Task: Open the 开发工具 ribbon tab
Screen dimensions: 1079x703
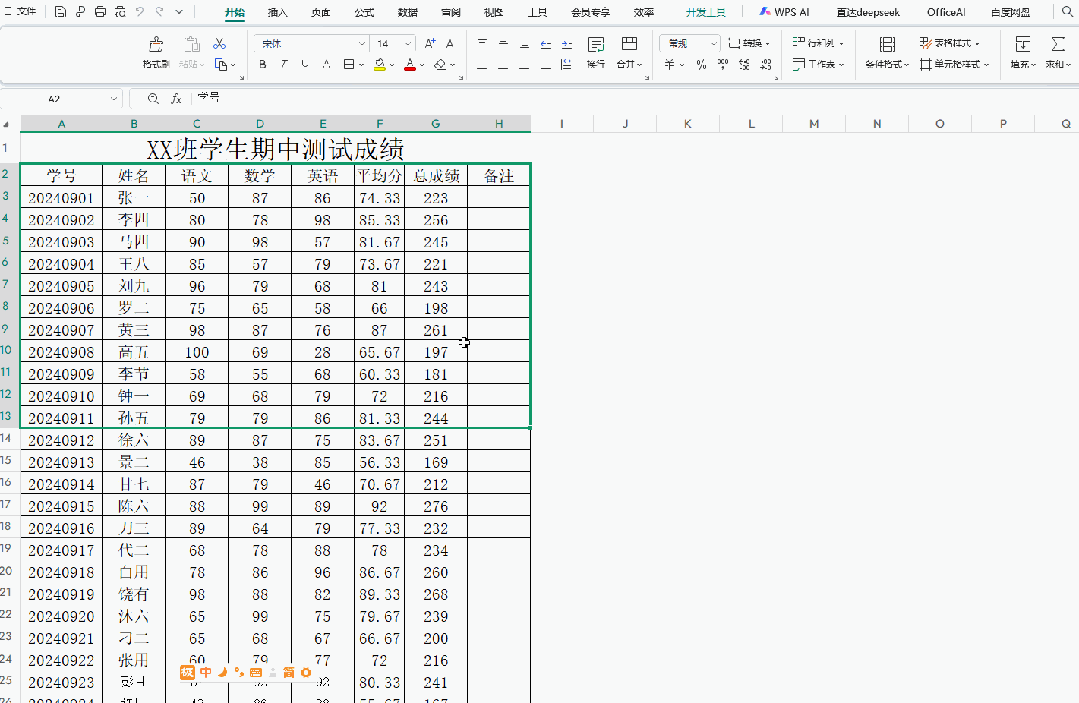Action: coord(705,12)
